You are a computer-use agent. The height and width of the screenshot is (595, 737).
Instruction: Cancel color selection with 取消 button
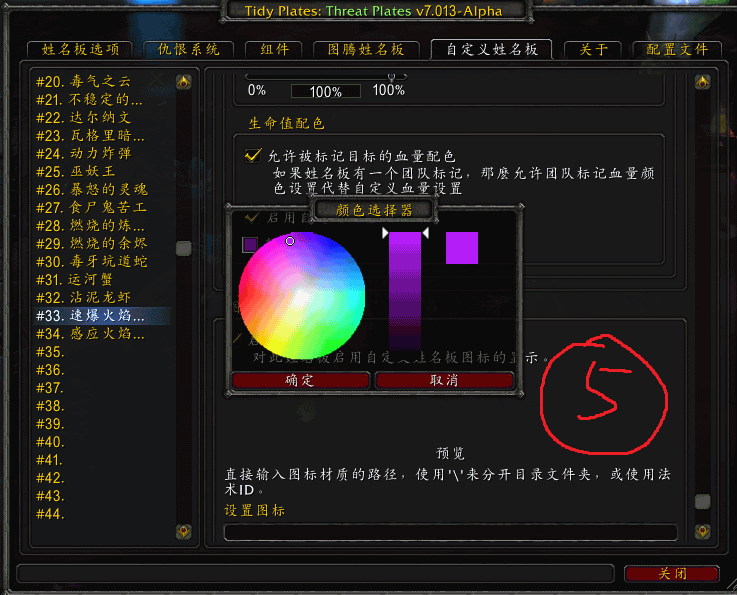tap(444, 380)
